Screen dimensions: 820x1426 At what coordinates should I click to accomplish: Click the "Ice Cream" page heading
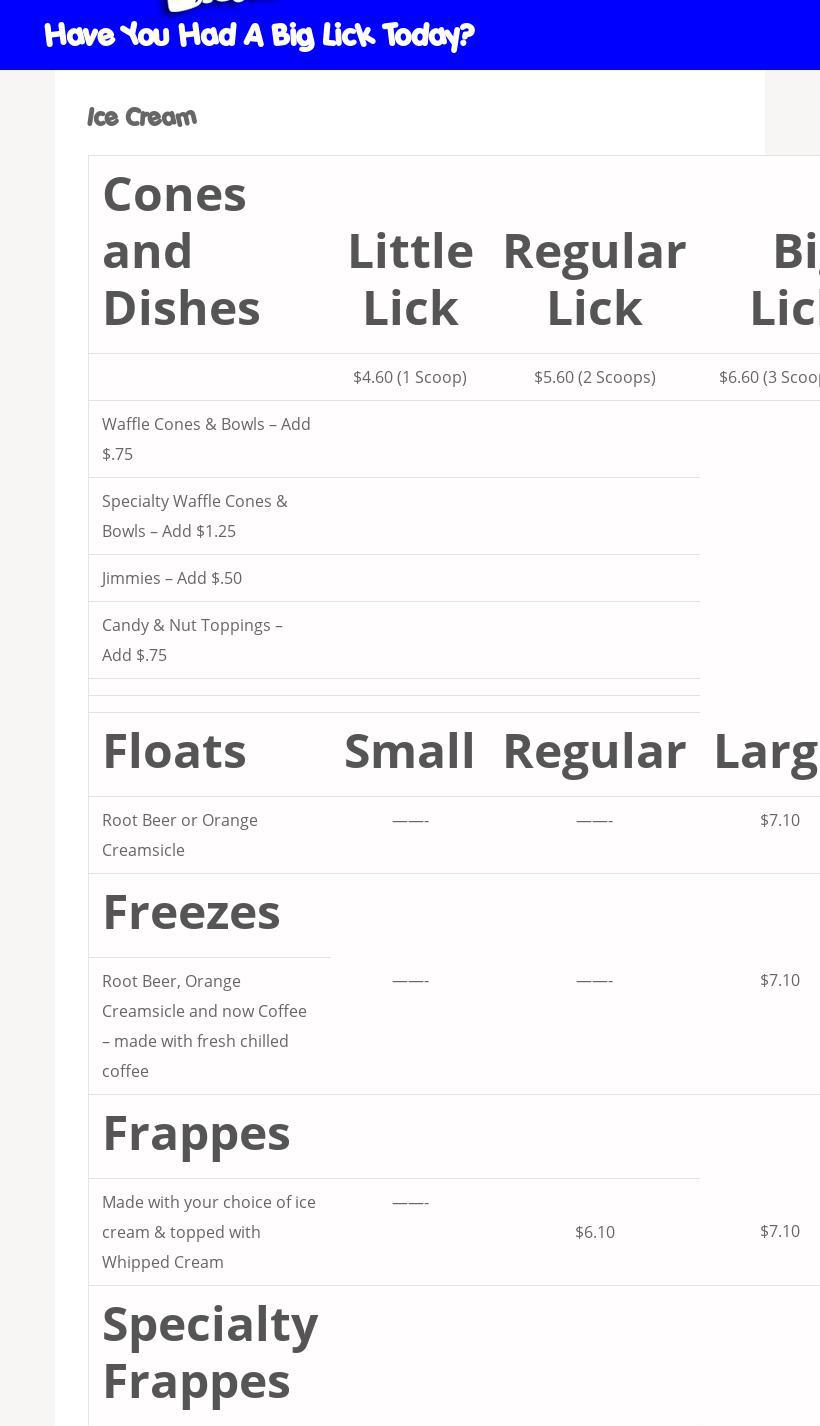click(x=142, y=117)
